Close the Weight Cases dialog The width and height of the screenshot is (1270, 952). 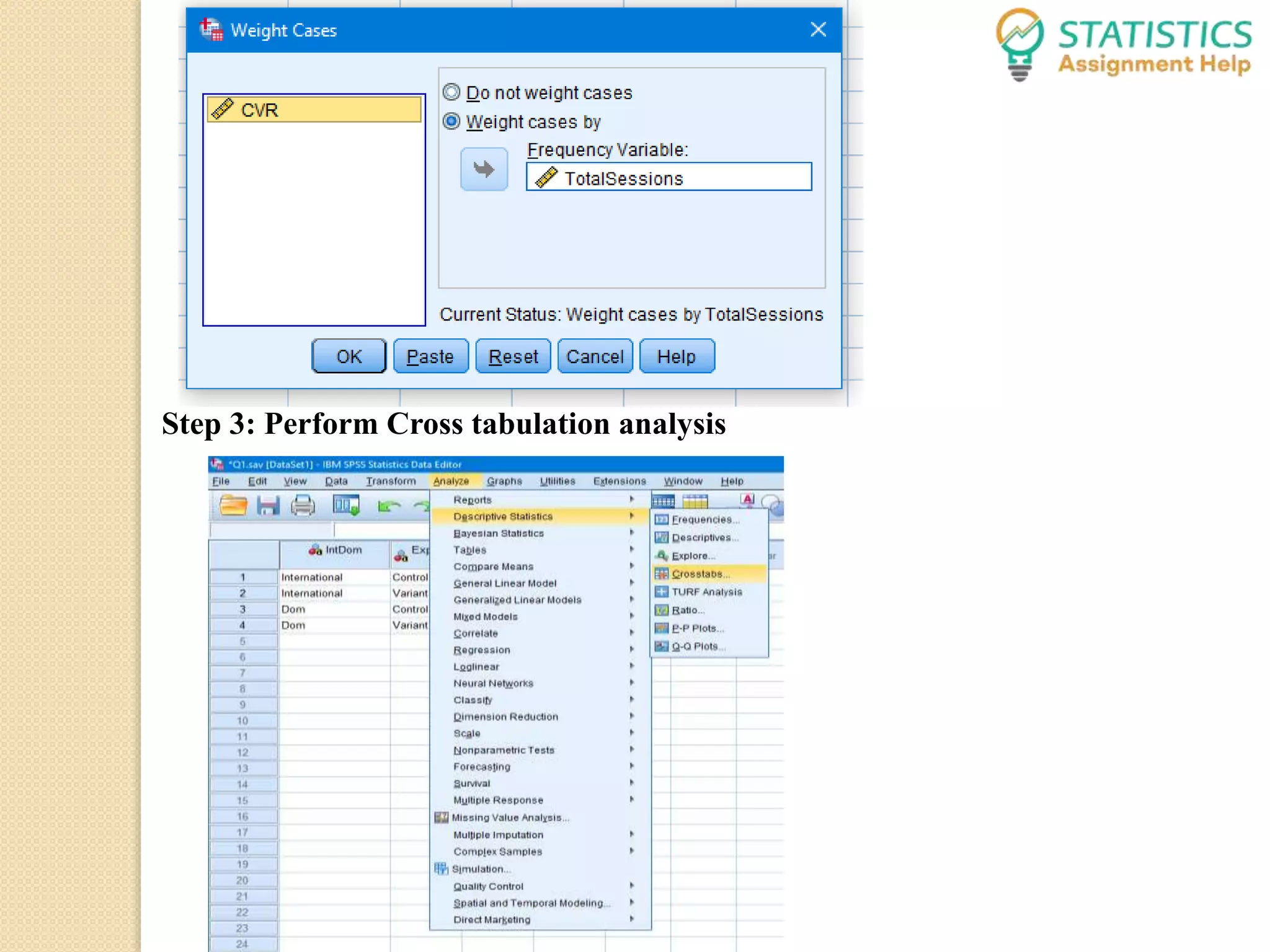click(818, 29)
